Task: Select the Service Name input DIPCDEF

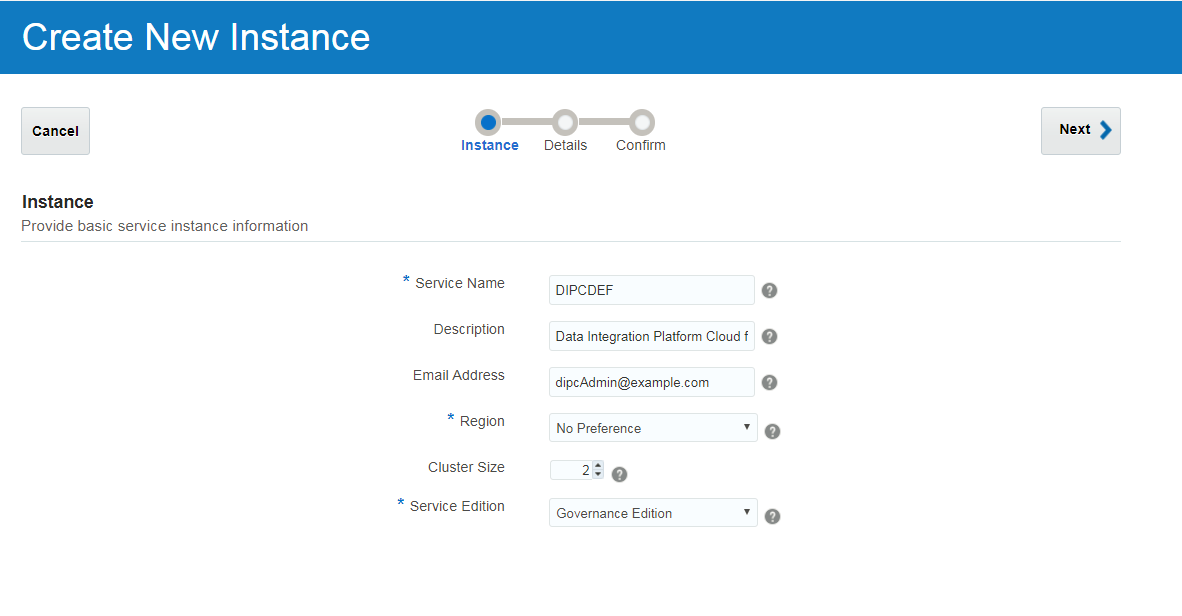Action: point(651,290)
